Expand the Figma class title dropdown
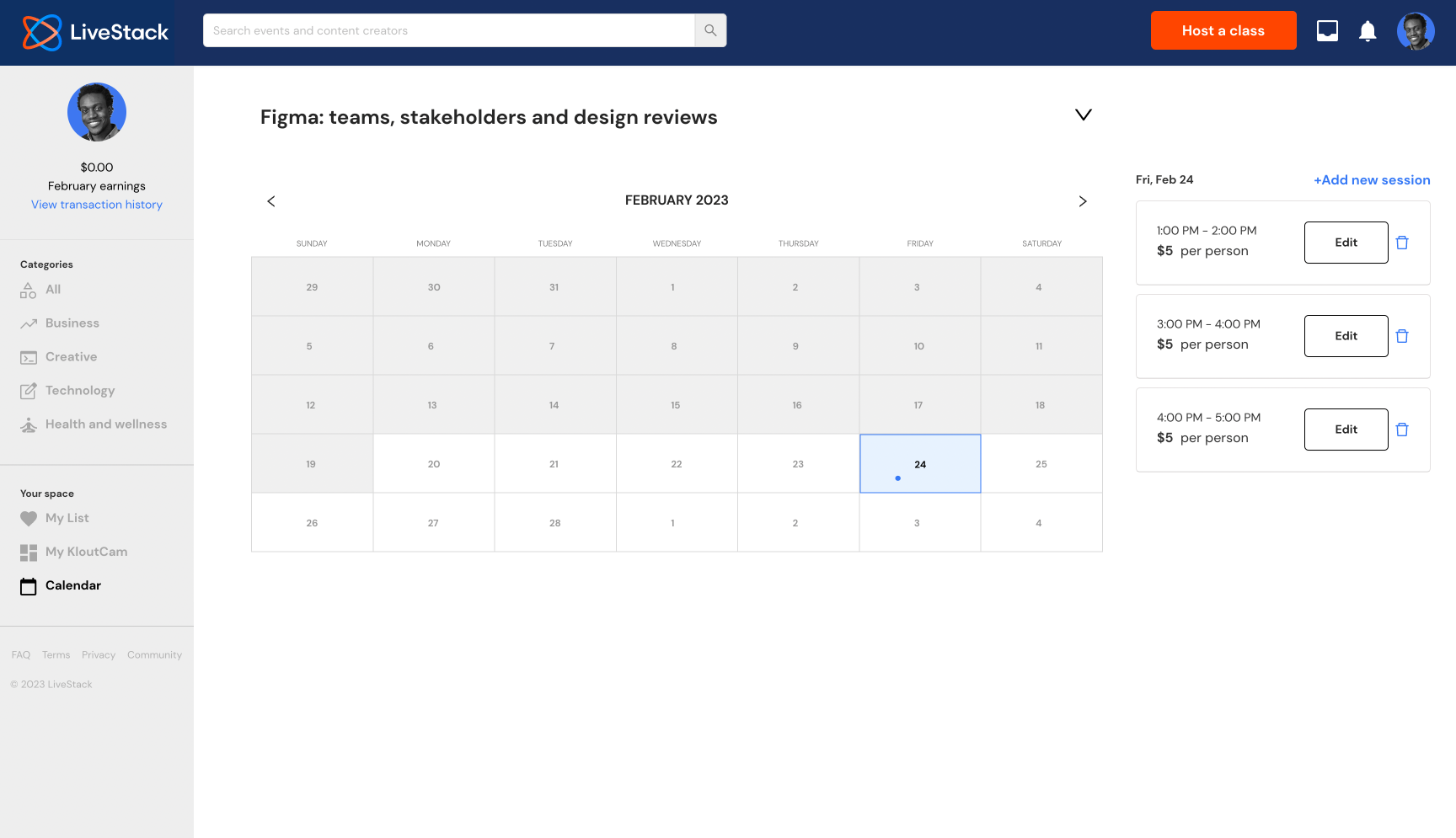Image resolution: width=1456 pixels, height=838 pixels. click(x=1084, y=115)
